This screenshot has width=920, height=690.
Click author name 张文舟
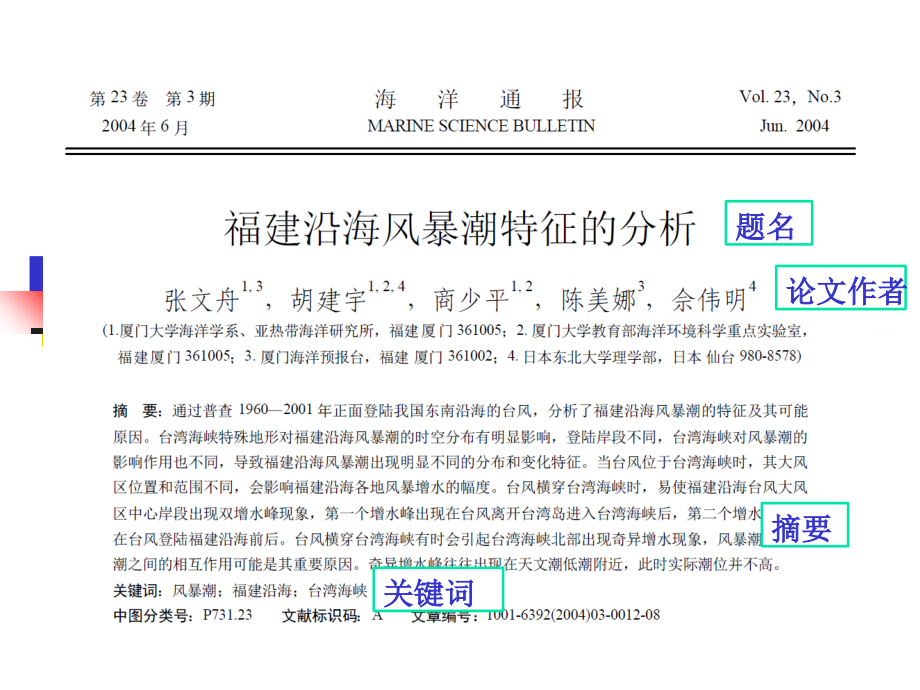tap(202, 300)
